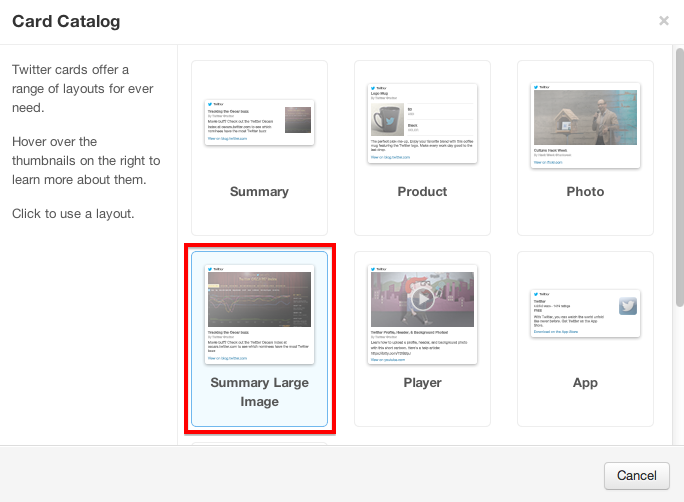Choose the Player card label
This screenshot has height=502, width=684.
point(422,383)
